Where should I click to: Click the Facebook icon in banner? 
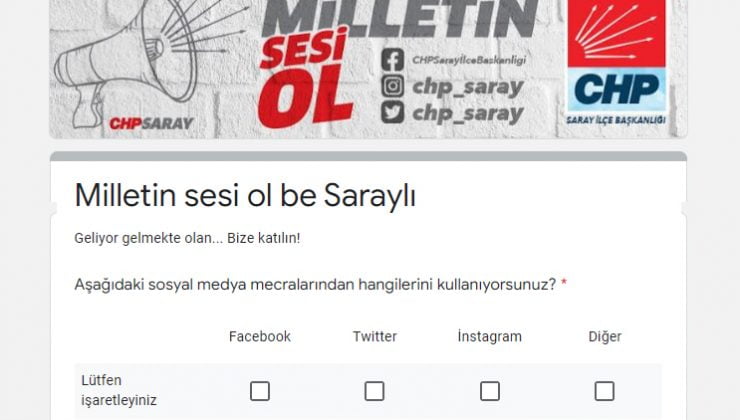(393, 59)
